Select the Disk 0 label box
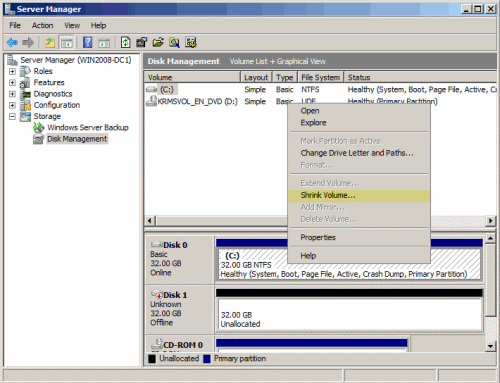Image resolution: width=500 pixels, height=383 pixels. point(180,259)
